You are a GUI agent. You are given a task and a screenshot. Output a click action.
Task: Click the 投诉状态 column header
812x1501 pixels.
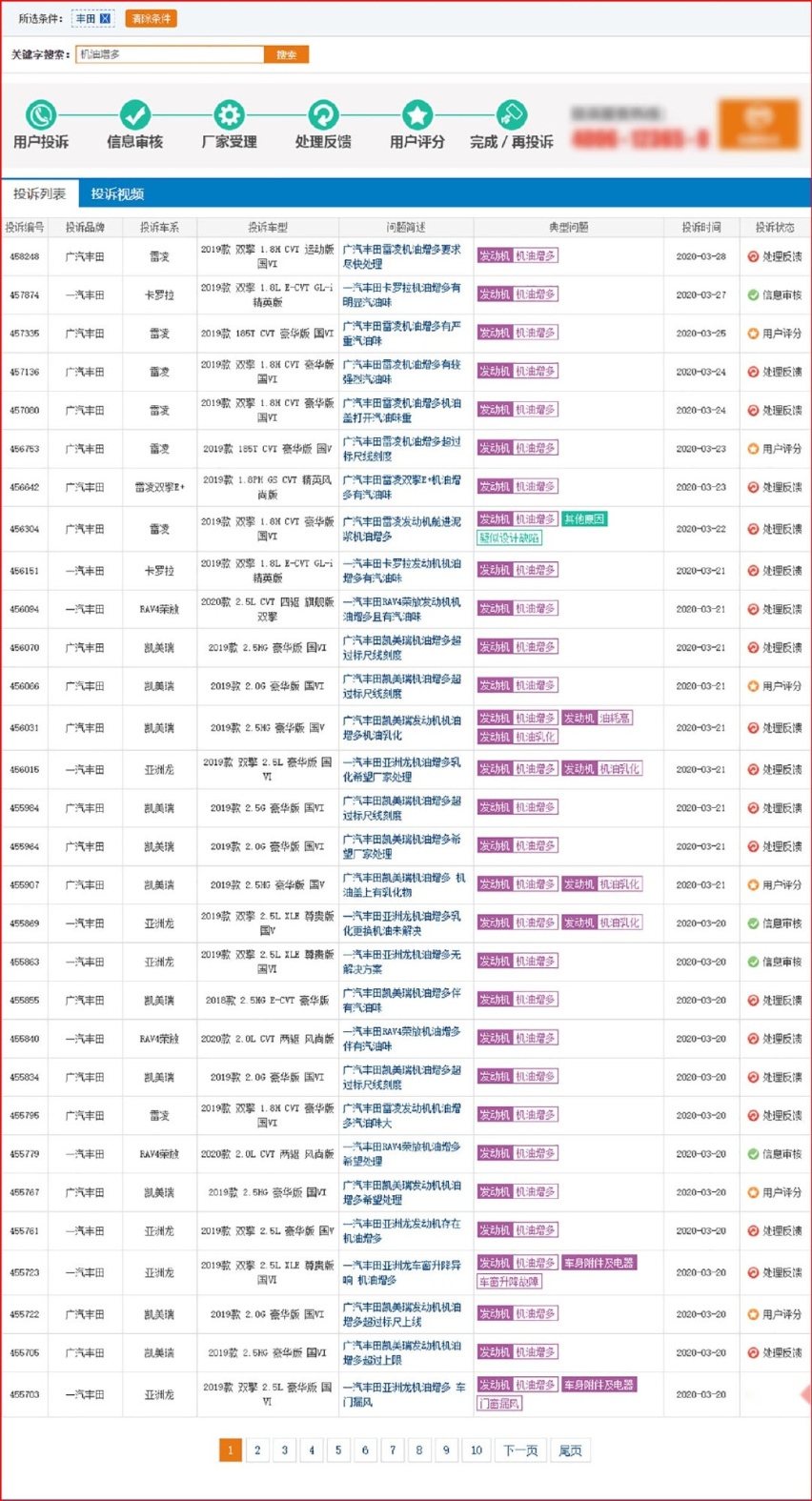tap(775, 227)
